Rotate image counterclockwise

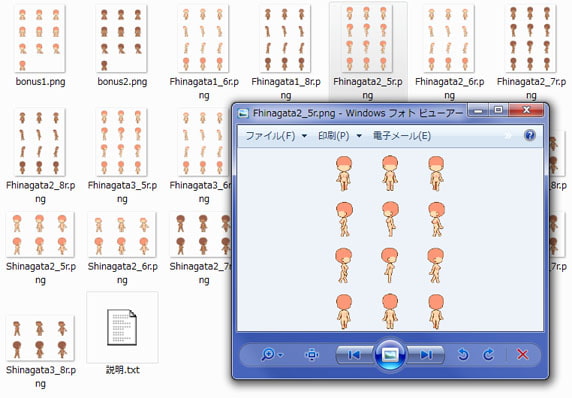[463, 354]
